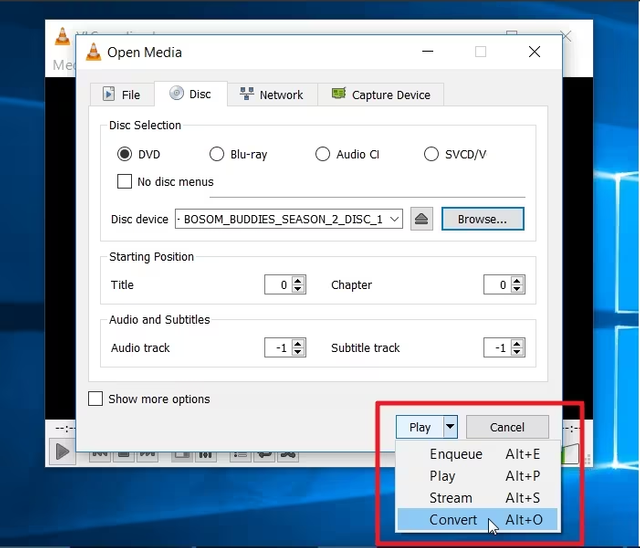The image size is (640, 548).
Task: Select Stream from the dropdown menu
Action: coord(478,498)
